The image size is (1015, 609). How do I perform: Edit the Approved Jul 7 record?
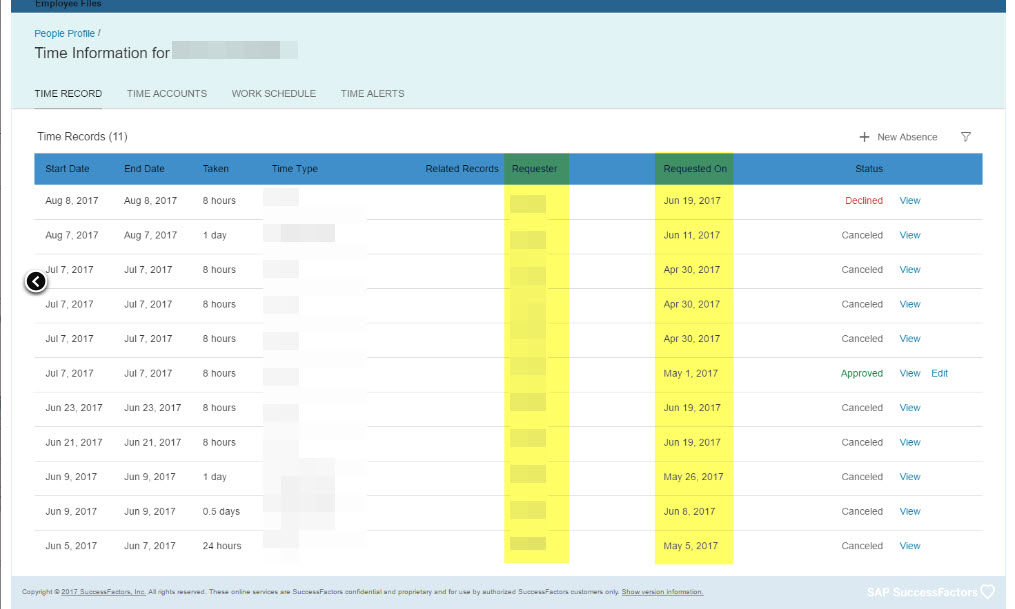pos(939,373)
